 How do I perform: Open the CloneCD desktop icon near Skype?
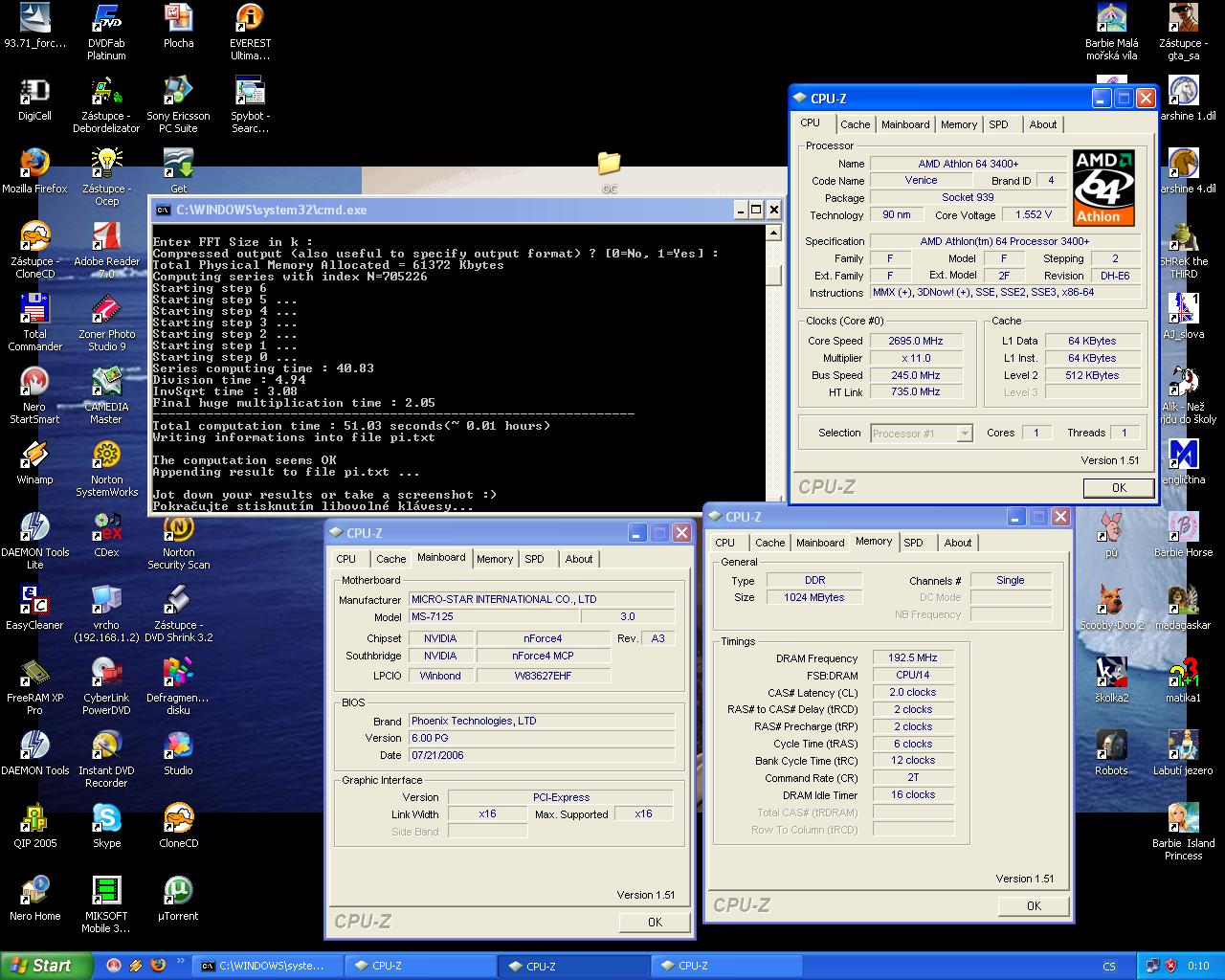[x=178, y=826]
